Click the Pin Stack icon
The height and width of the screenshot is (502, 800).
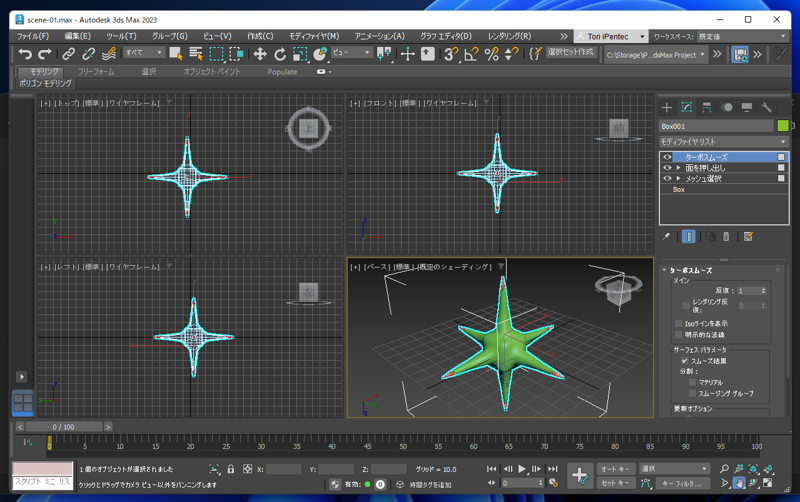tap(666, 236)
